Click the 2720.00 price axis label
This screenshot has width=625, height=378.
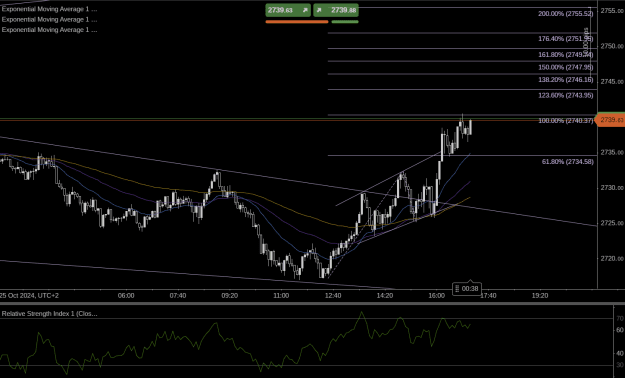click(x=612, y=258)
